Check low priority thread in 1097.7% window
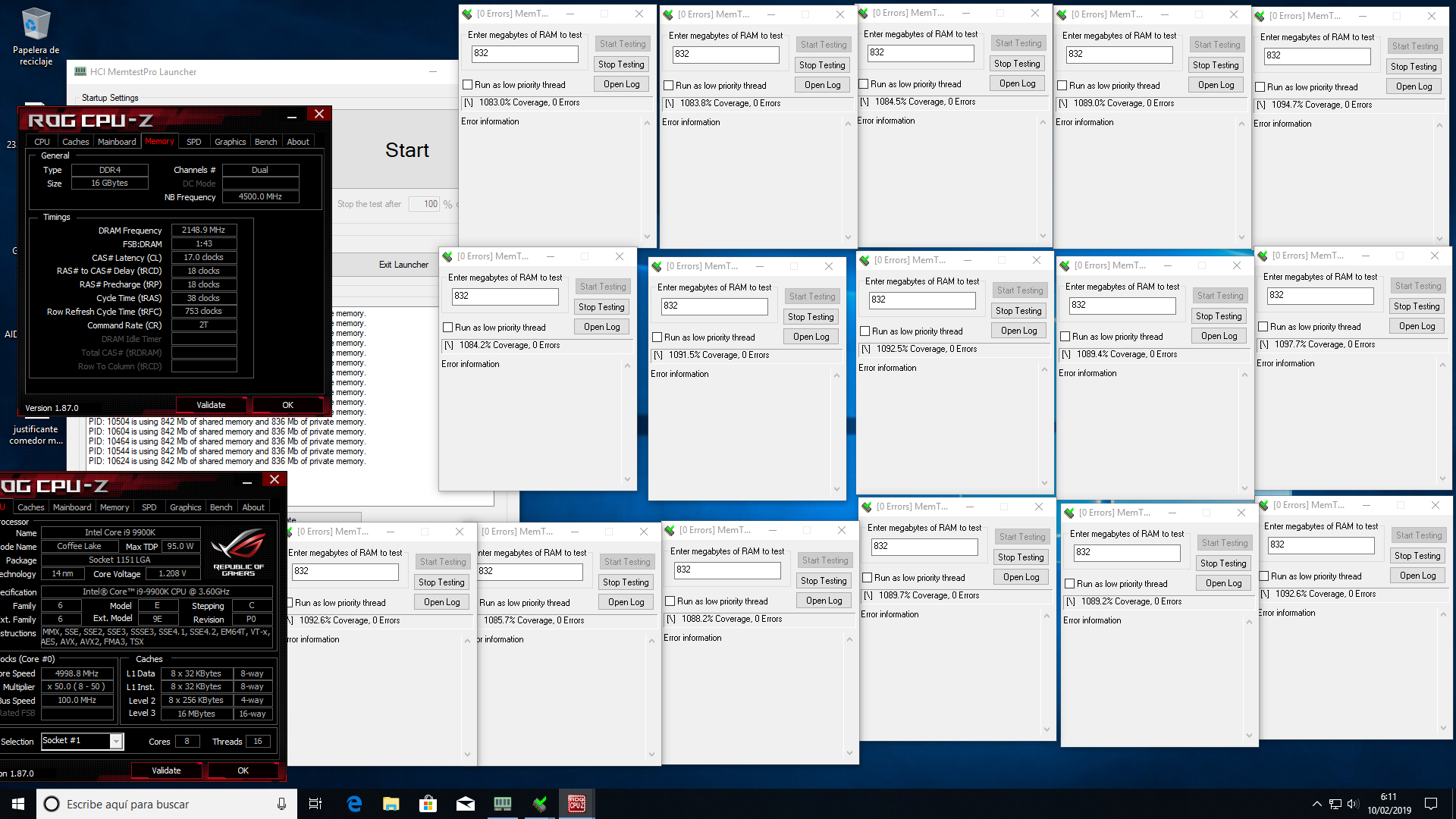This screenshot has width=1456, height=819. (1263, 327)
